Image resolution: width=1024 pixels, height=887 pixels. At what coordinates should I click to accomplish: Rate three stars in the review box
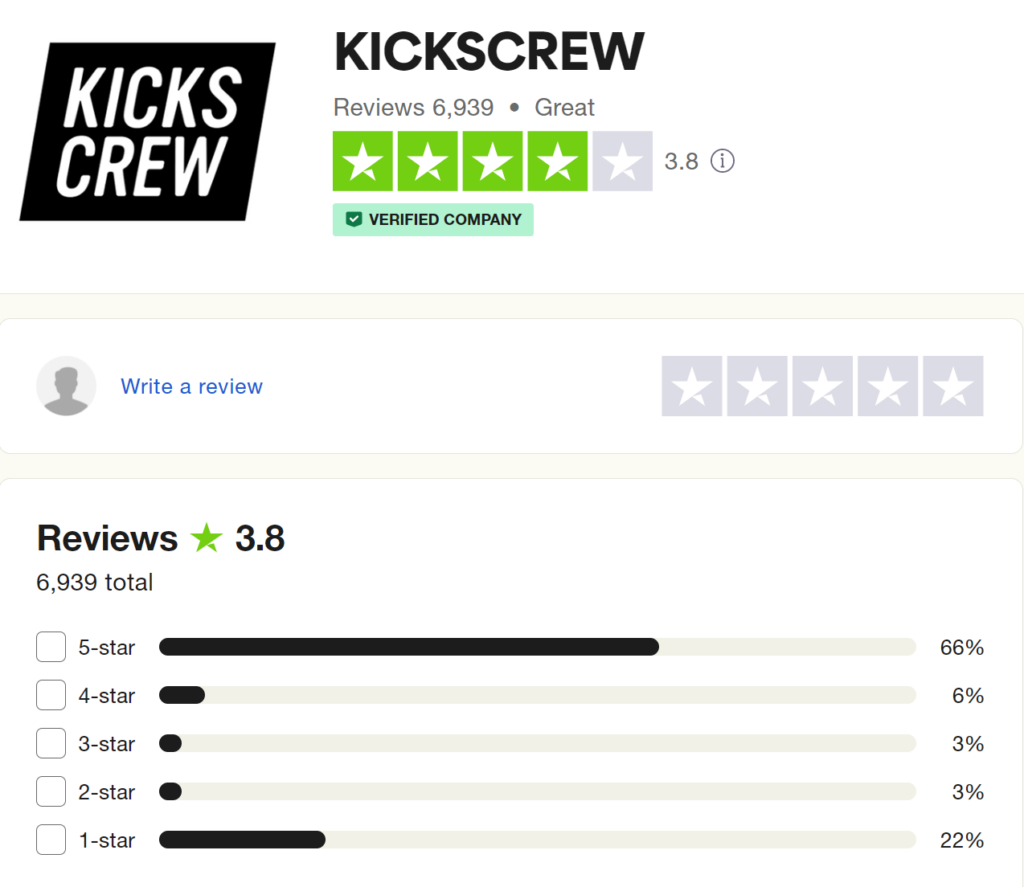coord(822,386)
